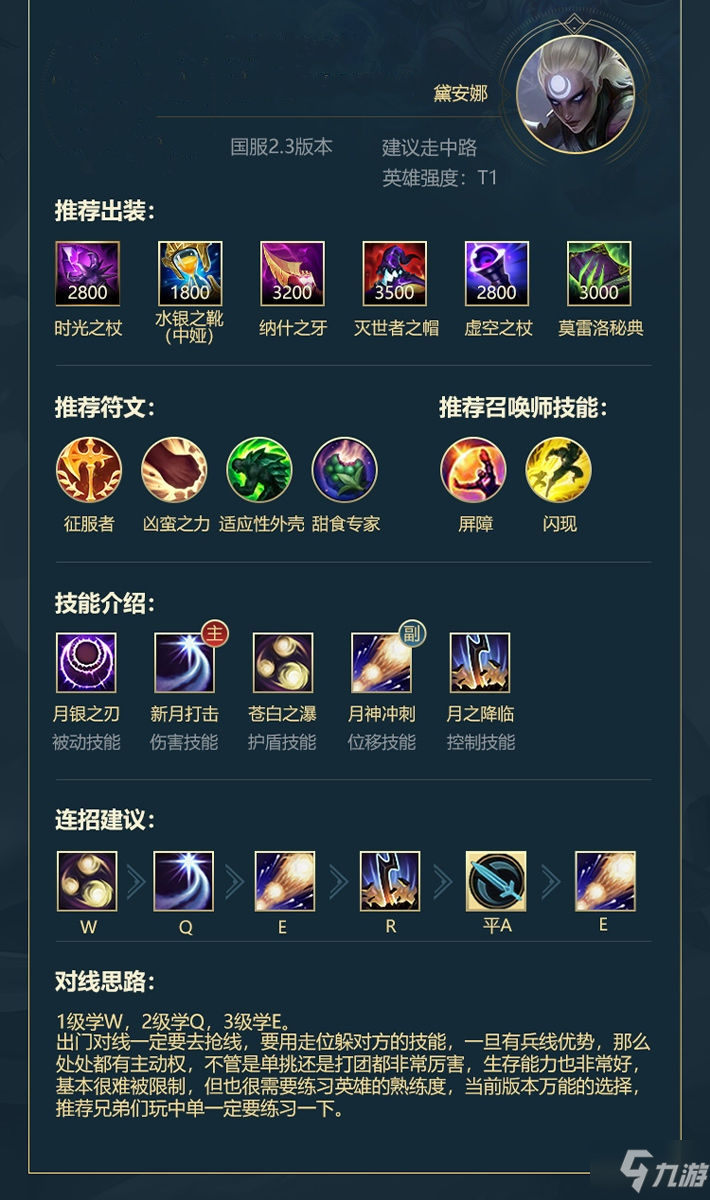Click the 时光之杖 item icon
Screen dimensions: 710x1200
click(x=88, y=273)
